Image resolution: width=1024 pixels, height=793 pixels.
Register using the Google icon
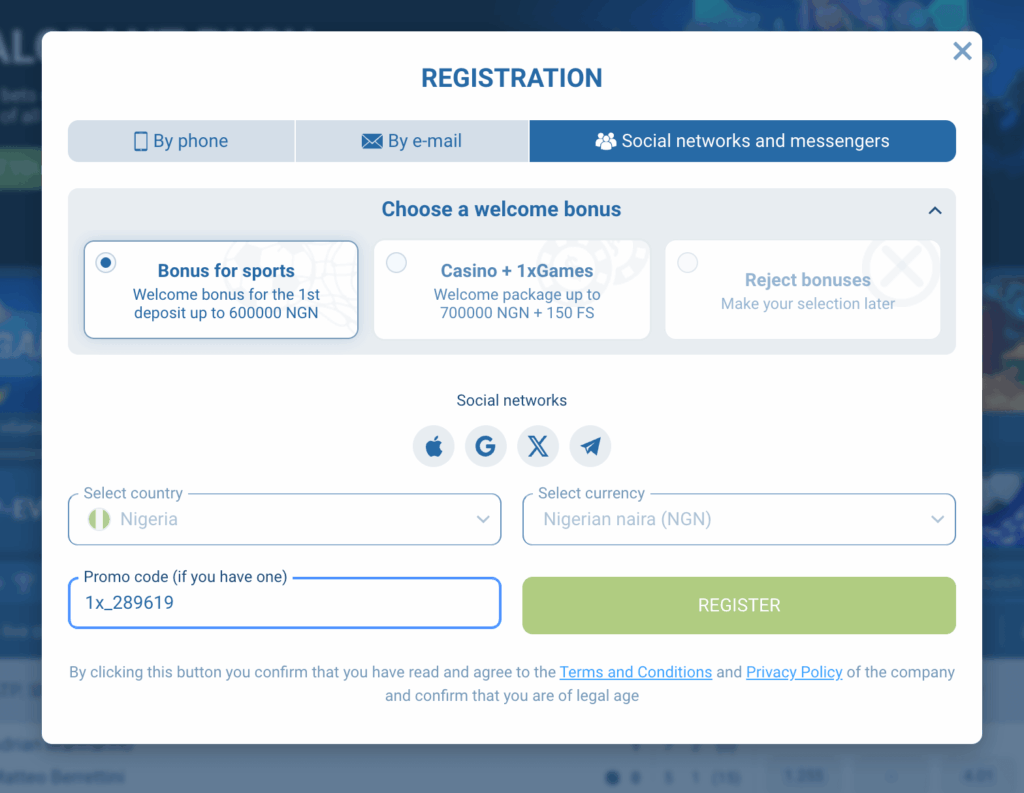(486, 446)
